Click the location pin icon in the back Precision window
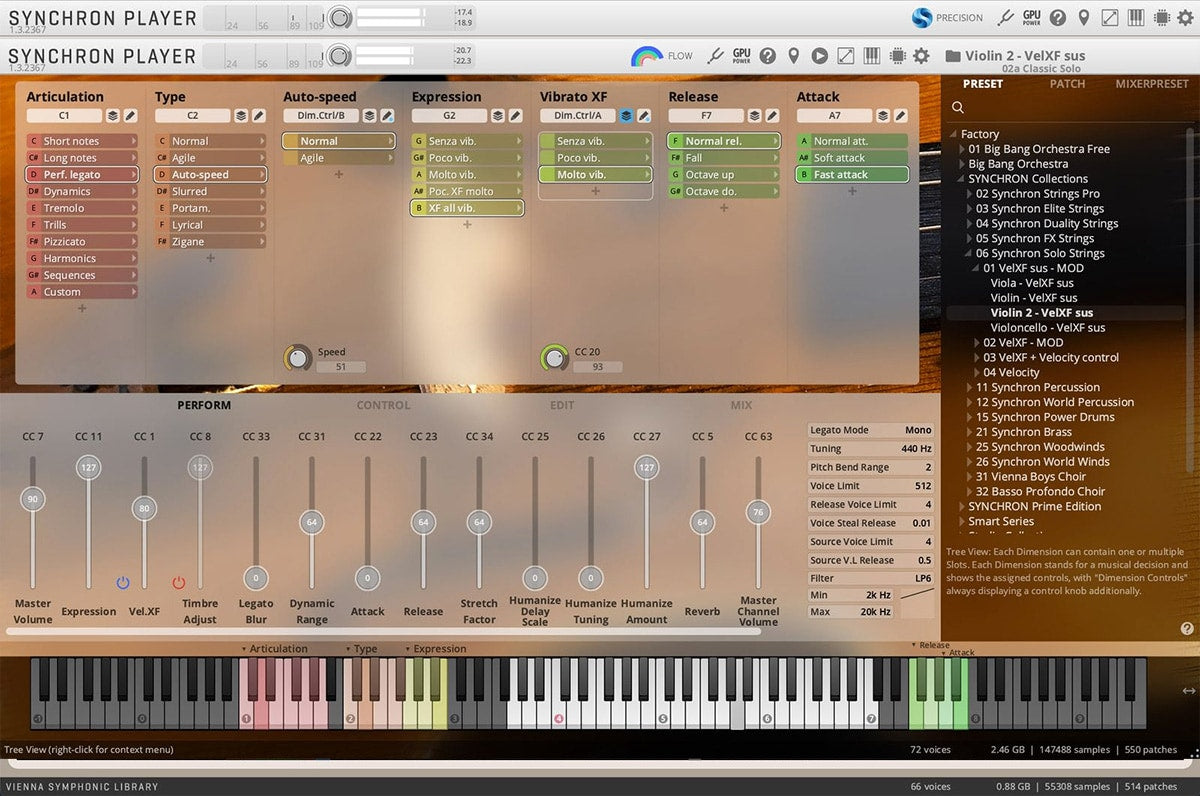The width and height of the screenshot is (1200, 796). [1084, 18]
